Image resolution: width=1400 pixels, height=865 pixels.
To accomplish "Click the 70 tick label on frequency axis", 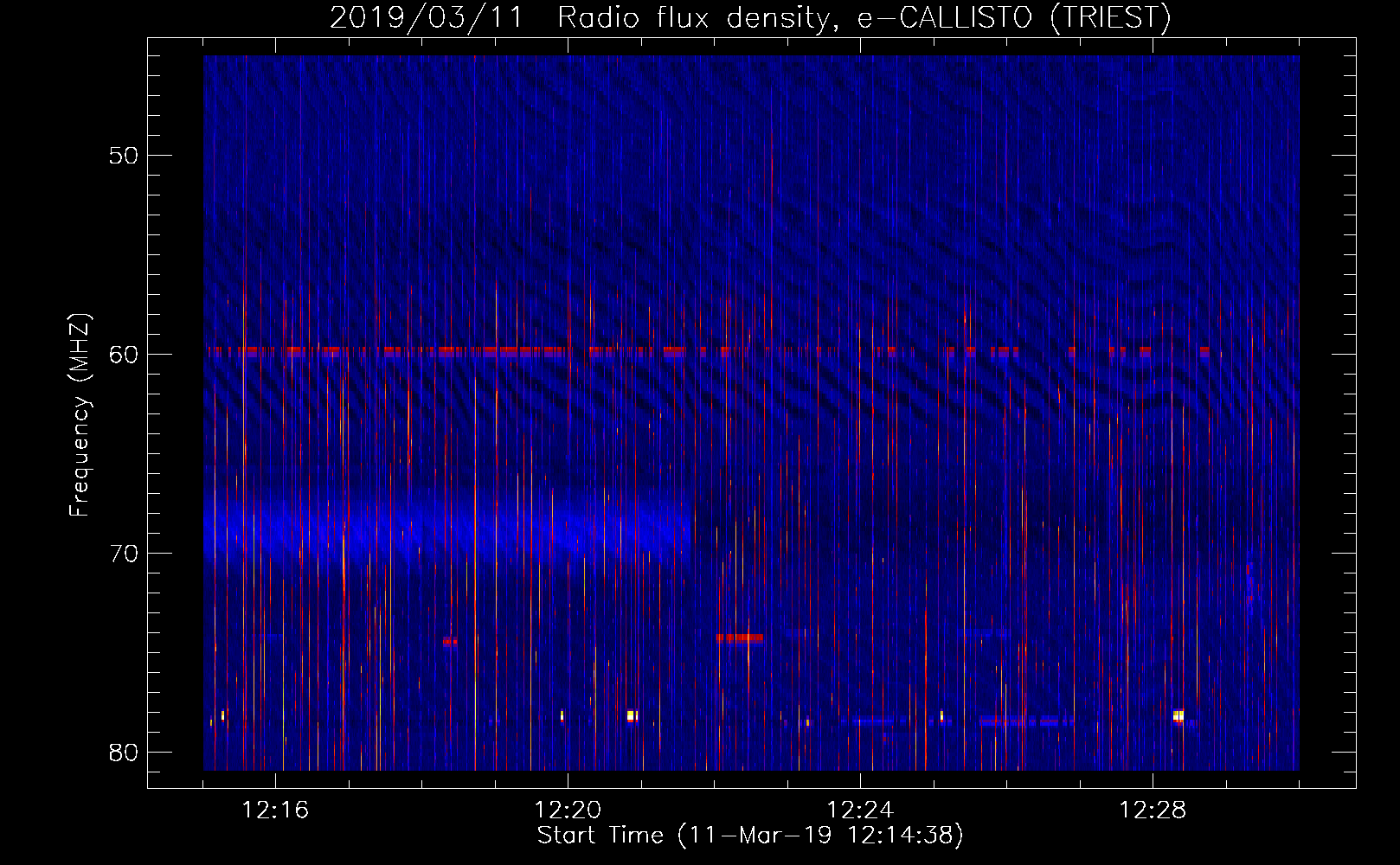I will [124, 554].
